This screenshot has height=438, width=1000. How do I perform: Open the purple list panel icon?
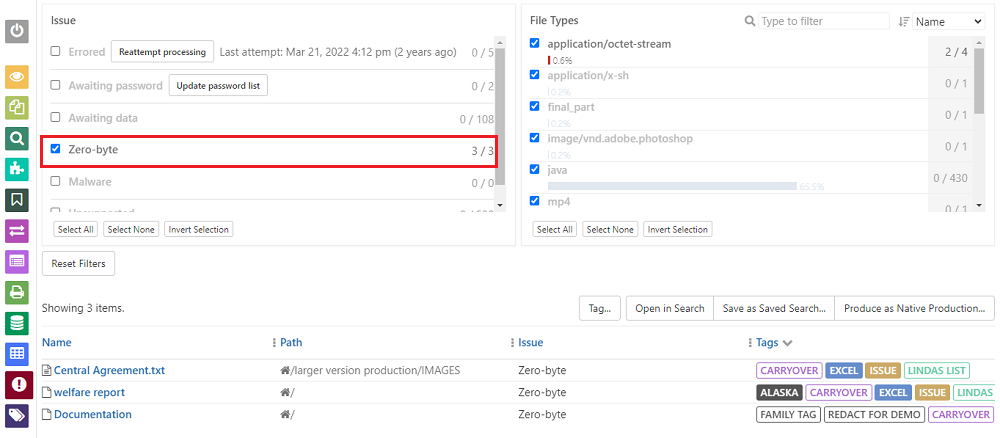(x=17, y=261)
